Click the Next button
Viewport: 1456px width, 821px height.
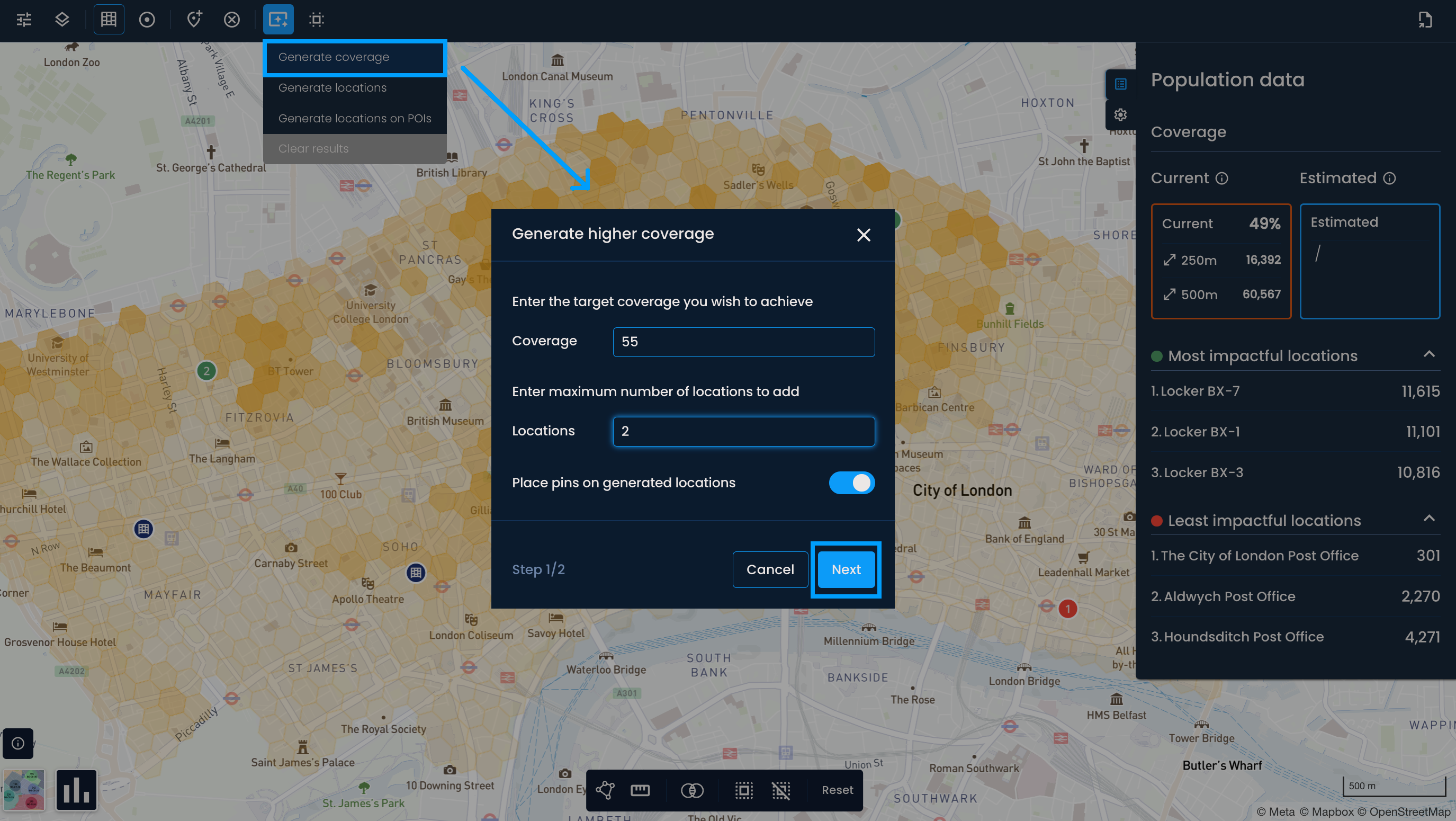(846, 569)
